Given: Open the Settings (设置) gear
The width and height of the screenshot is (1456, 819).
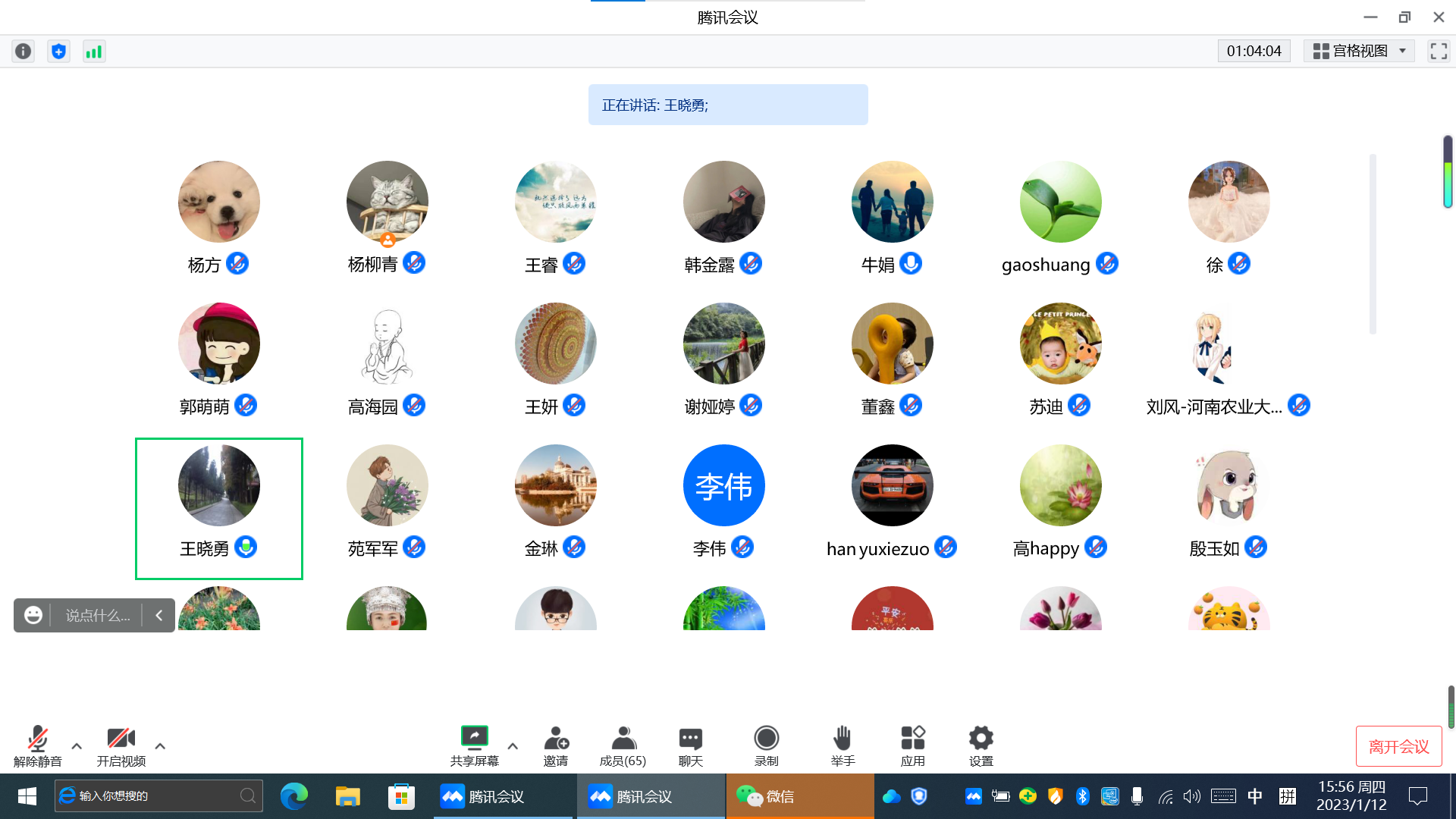Looking at the screenshot, I should click(981, 745).
